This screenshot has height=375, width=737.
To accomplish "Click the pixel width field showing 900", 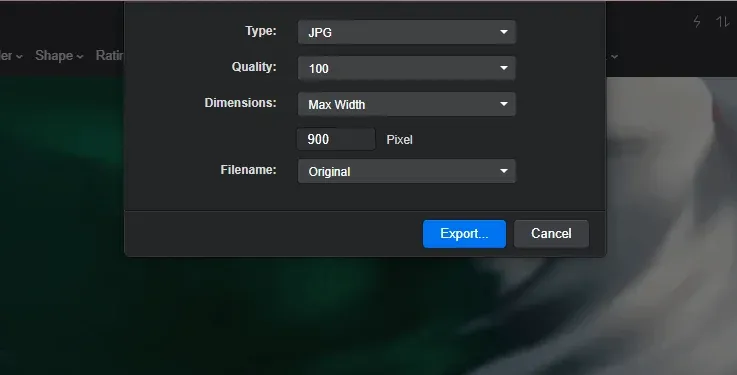I will (336, 139).
